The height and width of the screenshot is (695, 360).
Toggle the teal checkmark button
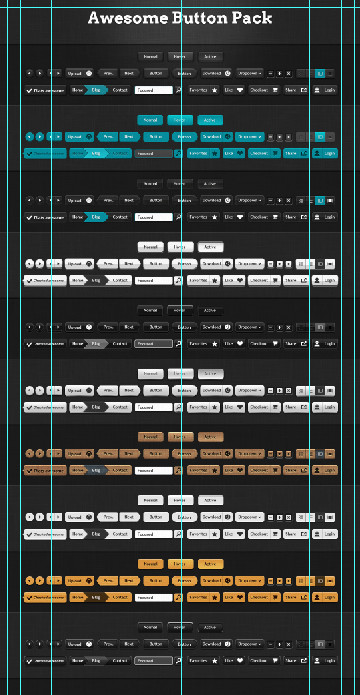click(45, 153)
